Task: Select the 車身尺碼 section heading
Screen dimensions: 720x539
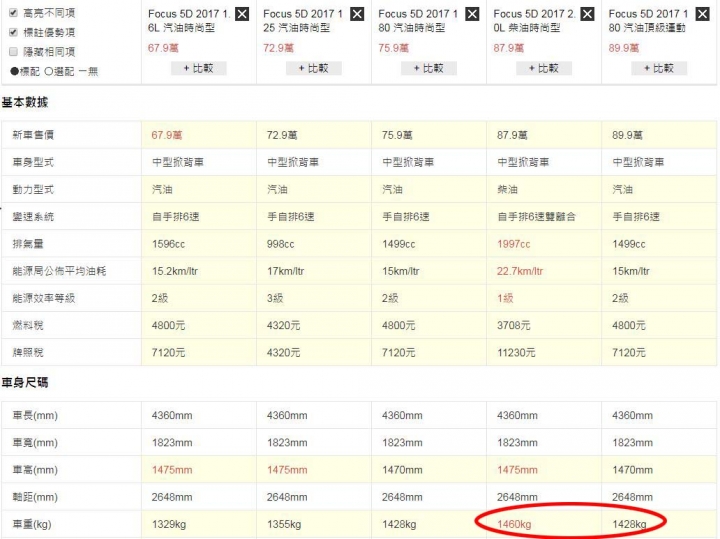Action: [25, 382]
